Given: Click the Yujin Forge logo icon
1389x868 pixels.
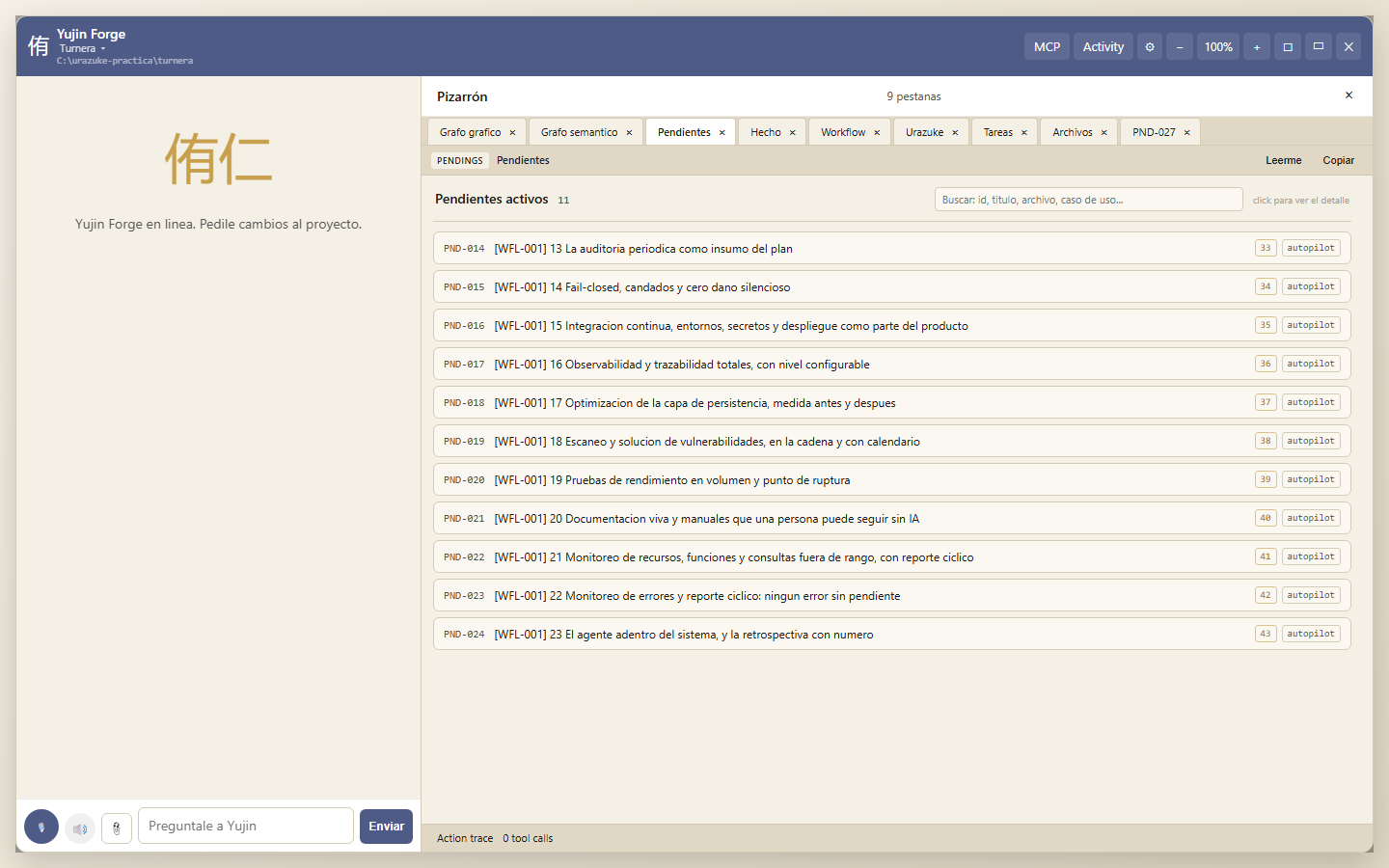Looking at the screenshot, I should (39, 45).
